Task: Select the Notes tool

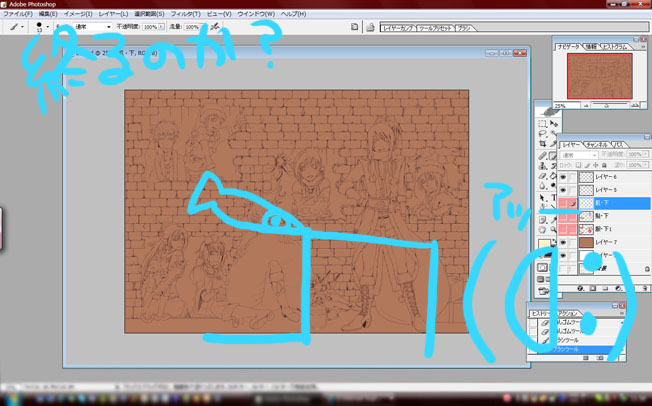Action: pyautogui.click(x=542, y=219)
